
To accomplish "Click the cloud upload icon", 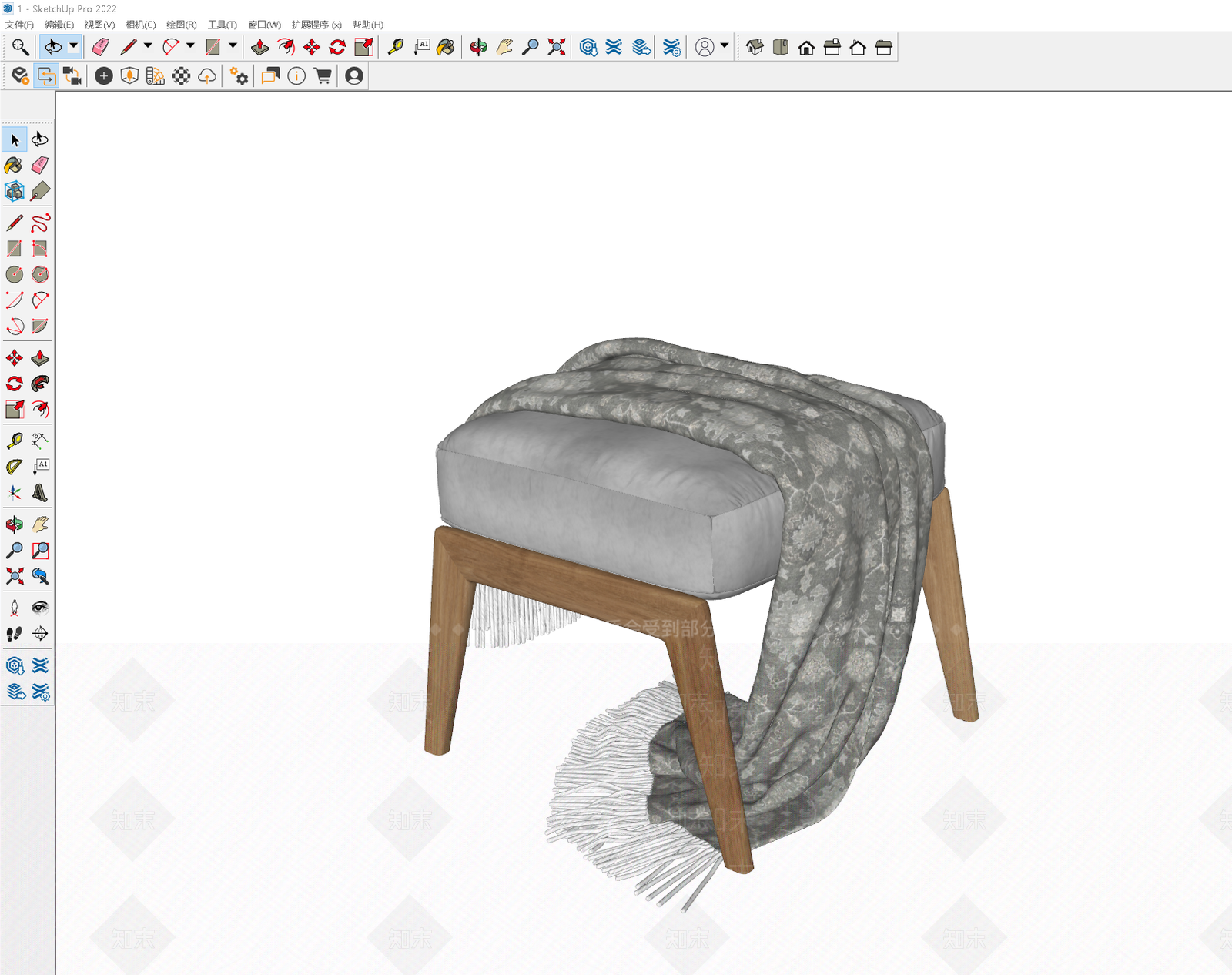I will tap(207, 76).
